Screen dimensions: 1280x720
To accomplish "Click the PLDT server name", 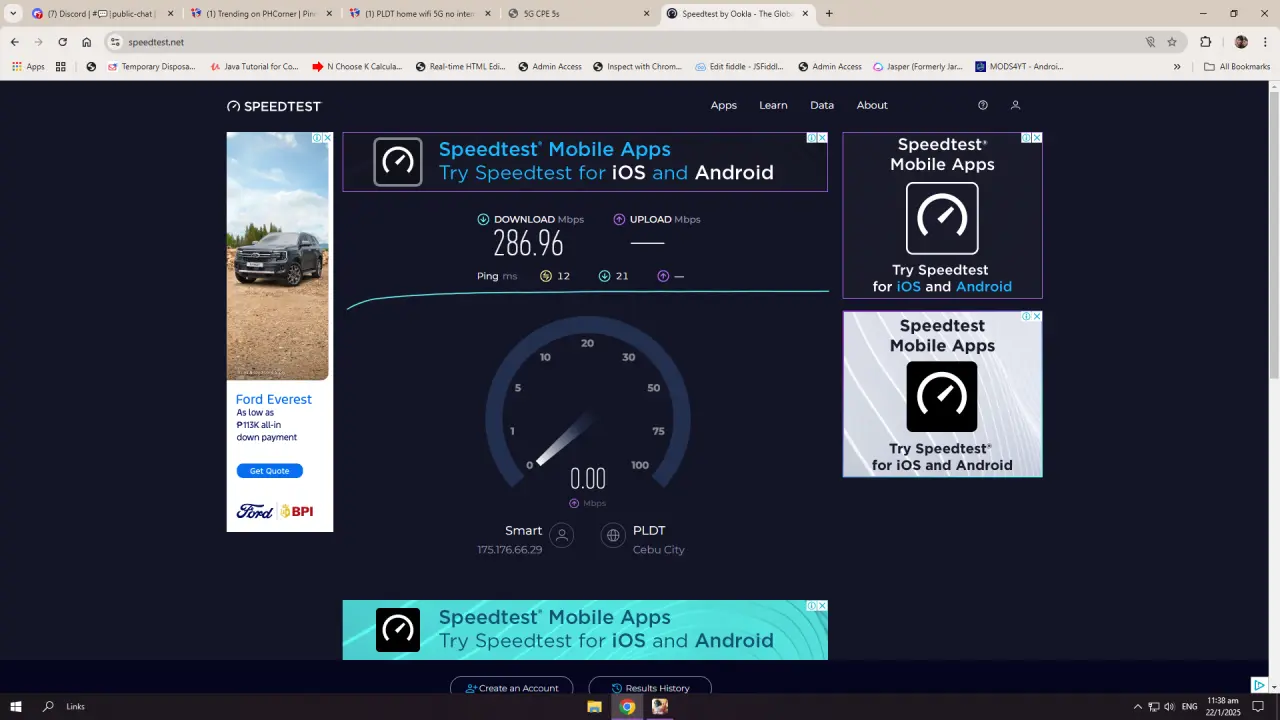I will tap(649, 531).
